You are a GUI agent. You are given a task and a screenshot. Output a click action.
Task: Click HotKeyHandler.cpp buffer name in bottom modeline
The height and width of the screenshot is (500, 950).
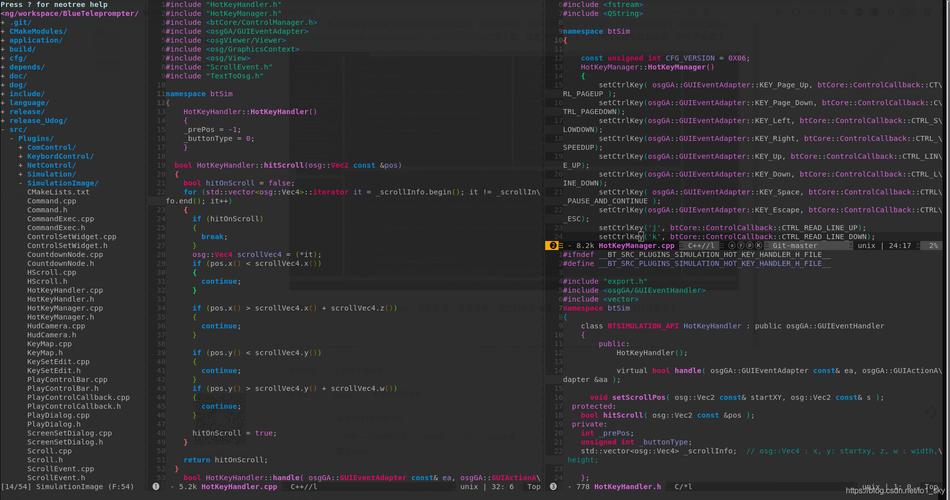pyautogui.click(x=239, y=486)
